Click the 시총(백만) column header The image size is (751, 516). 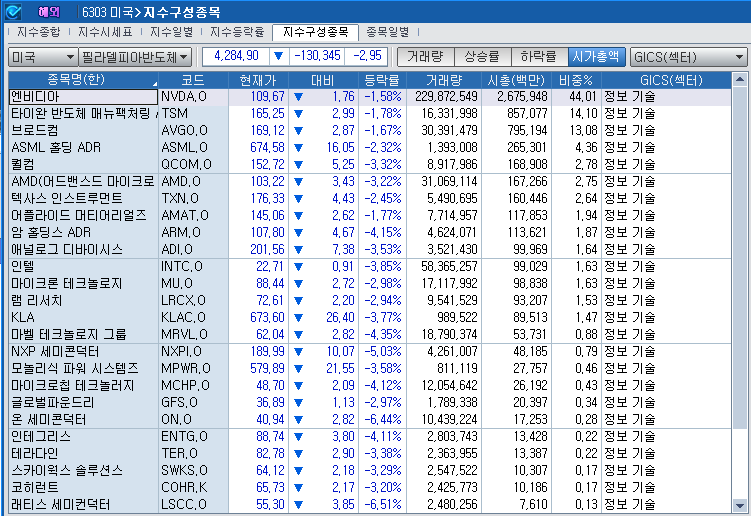[516, 80]
